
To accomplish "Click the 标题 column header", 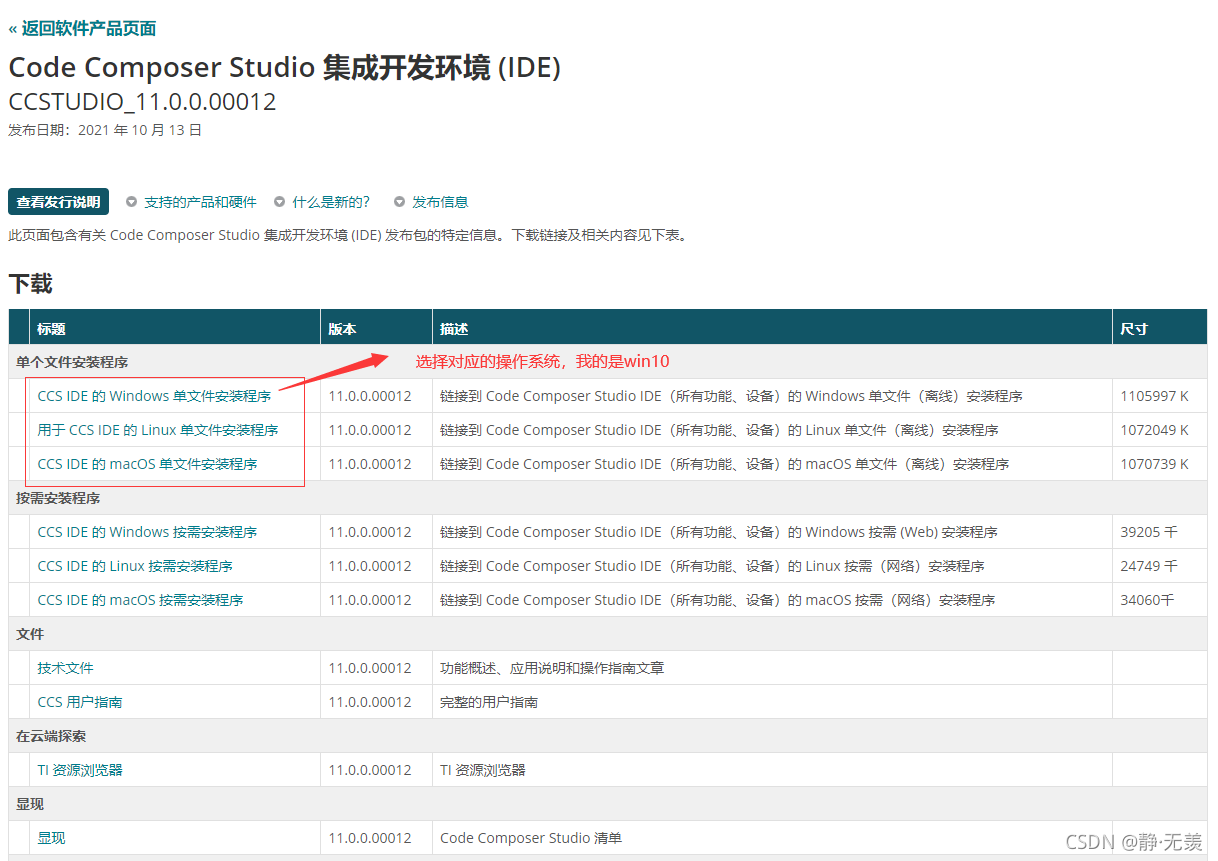I will (x=175, y=328).
